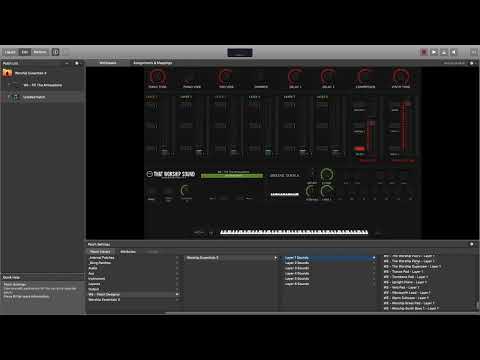The height and width of the screenshot is (360, 480).
Task: Click That Worship Sound logo
Action: pos(171,174)
